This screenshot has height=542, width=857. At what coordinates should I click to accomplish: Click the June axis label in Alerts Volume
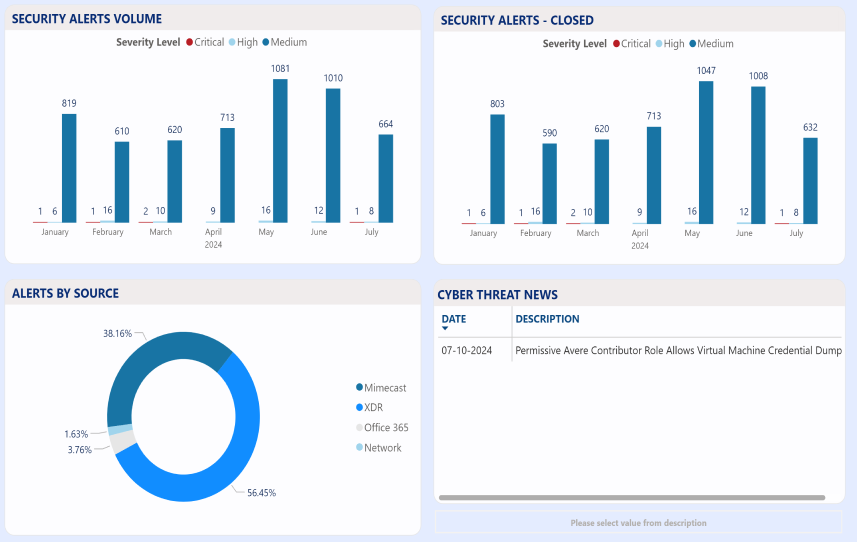(319, 232)
